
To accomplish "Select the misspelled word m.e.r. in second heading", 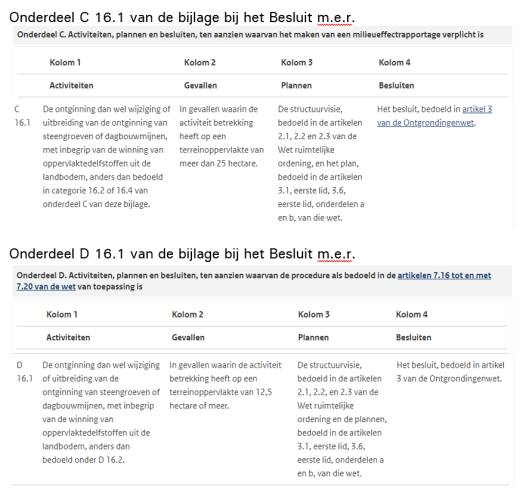I will pyautogui.click(x=336, y=254).
